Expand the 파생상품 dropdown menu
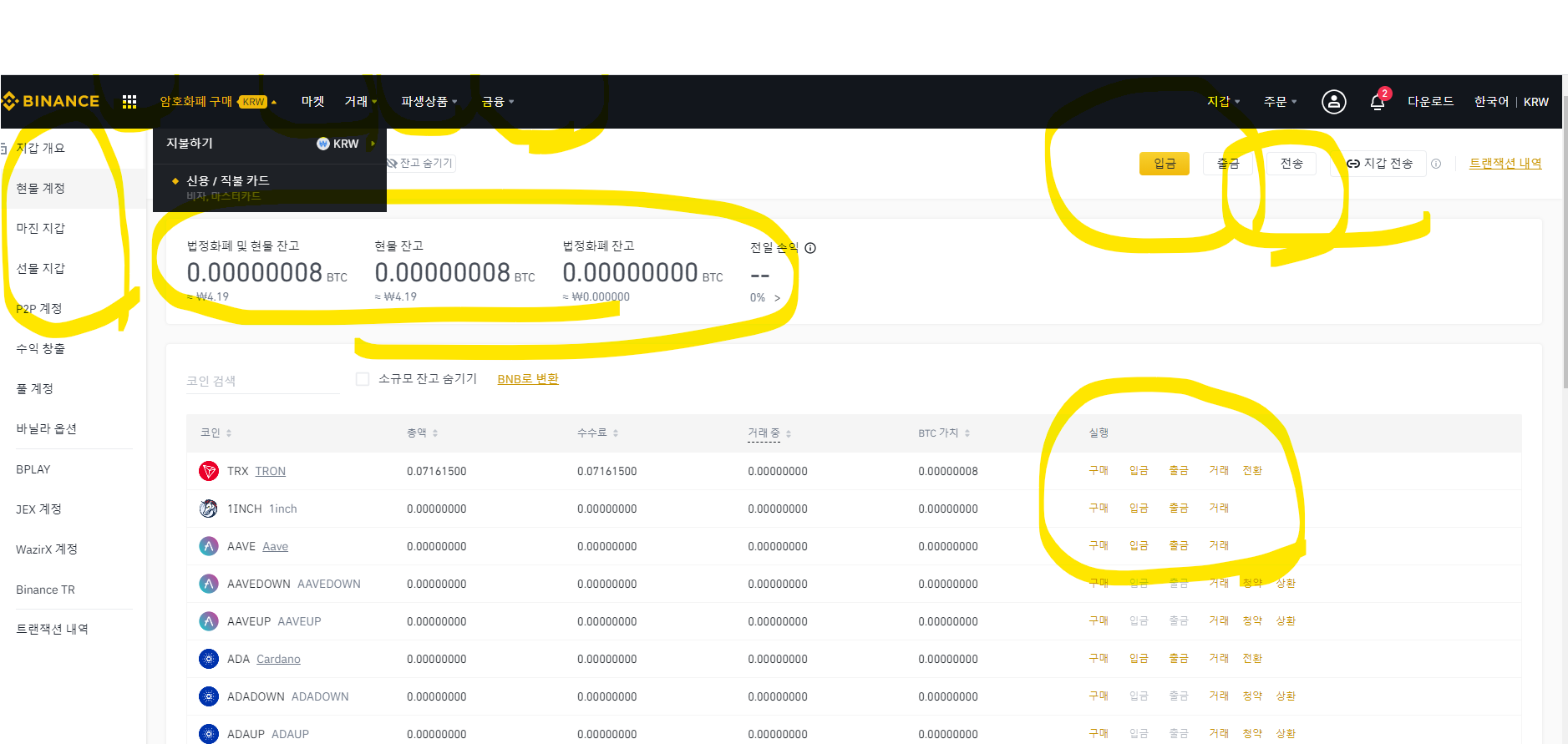This screenshot has height=744, width=1568. [429, 102]
